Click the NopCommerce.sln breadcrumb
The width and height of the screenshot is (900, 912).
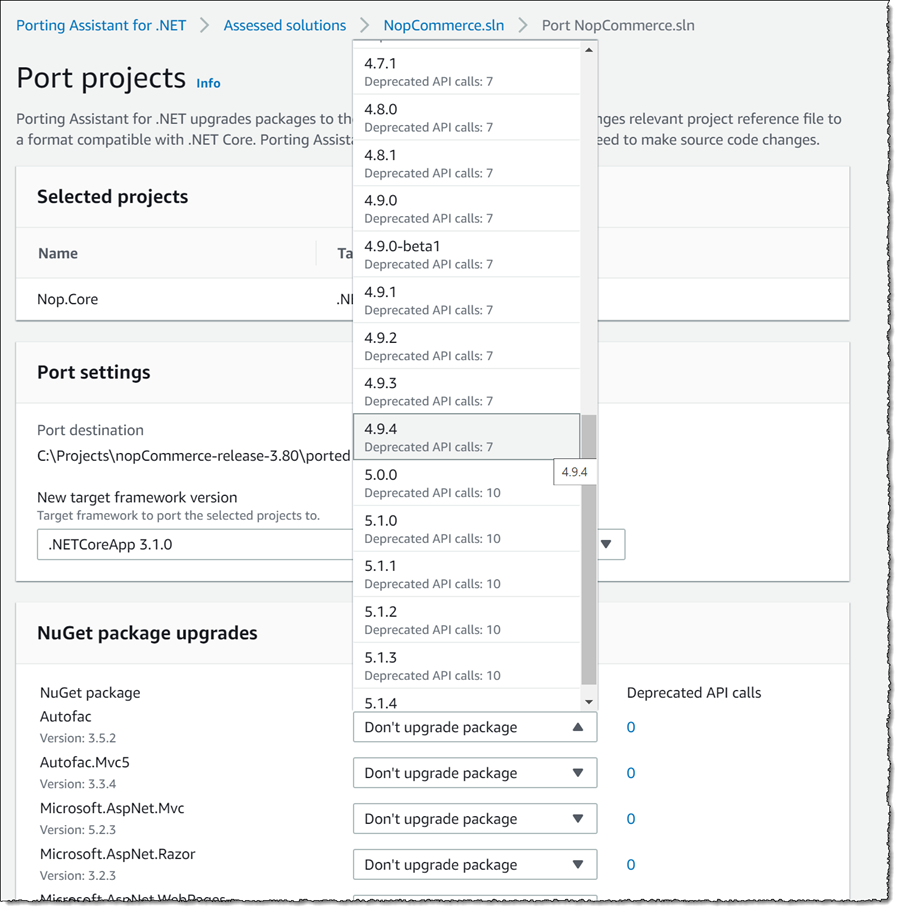coord(443,25)
